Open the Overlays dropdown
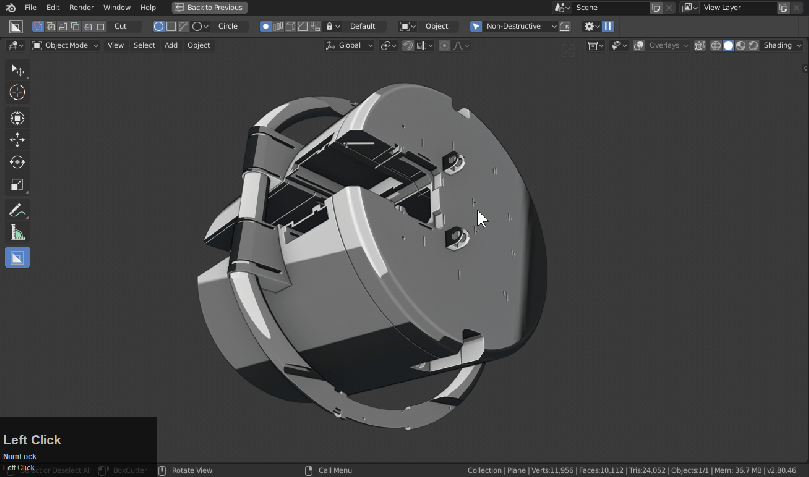The width and height of the screenshot is (809, 477). click(x=668, y=45)
